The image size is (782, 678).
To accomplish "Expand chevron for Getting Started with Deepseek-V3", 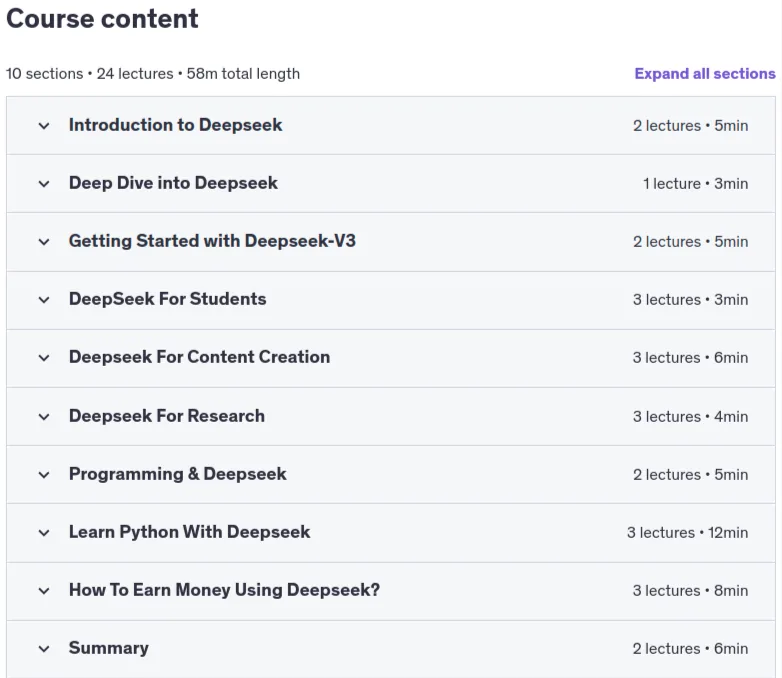I will point(44,242).
